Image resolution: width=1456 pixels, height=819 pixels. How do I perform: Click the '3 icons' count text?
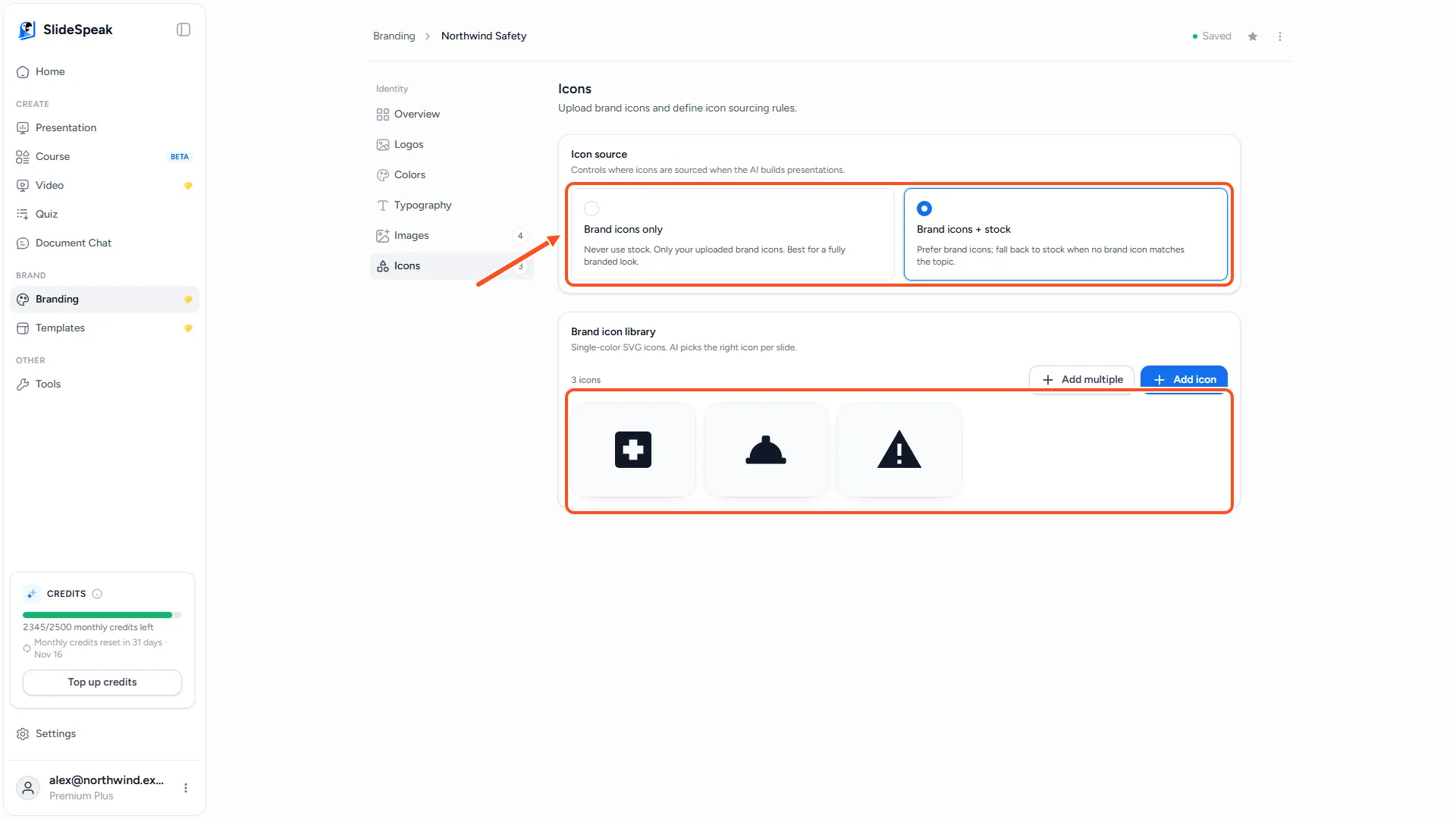coord(585,380)
